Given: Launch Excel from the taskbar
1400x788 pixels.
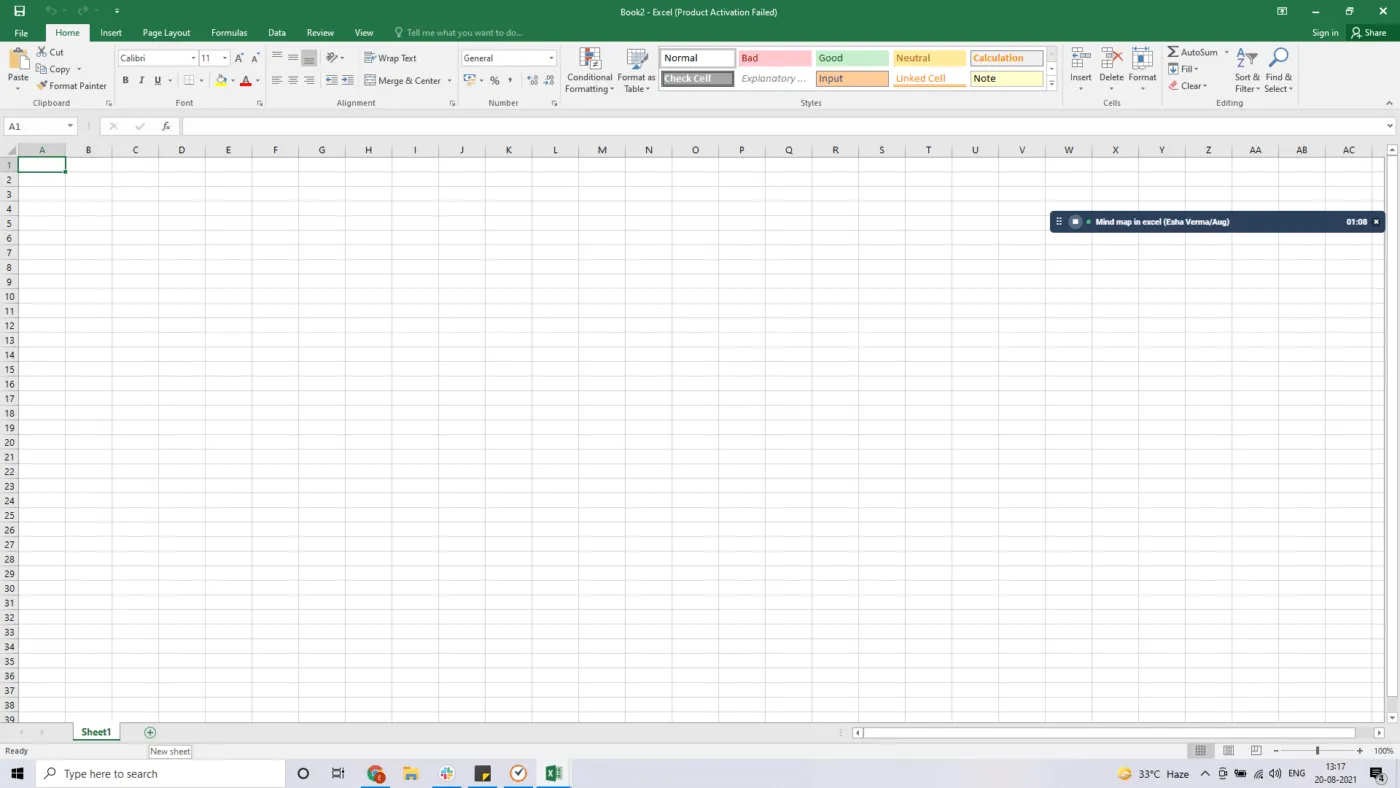Looking at the screenshot, I should tap(553, 773).
